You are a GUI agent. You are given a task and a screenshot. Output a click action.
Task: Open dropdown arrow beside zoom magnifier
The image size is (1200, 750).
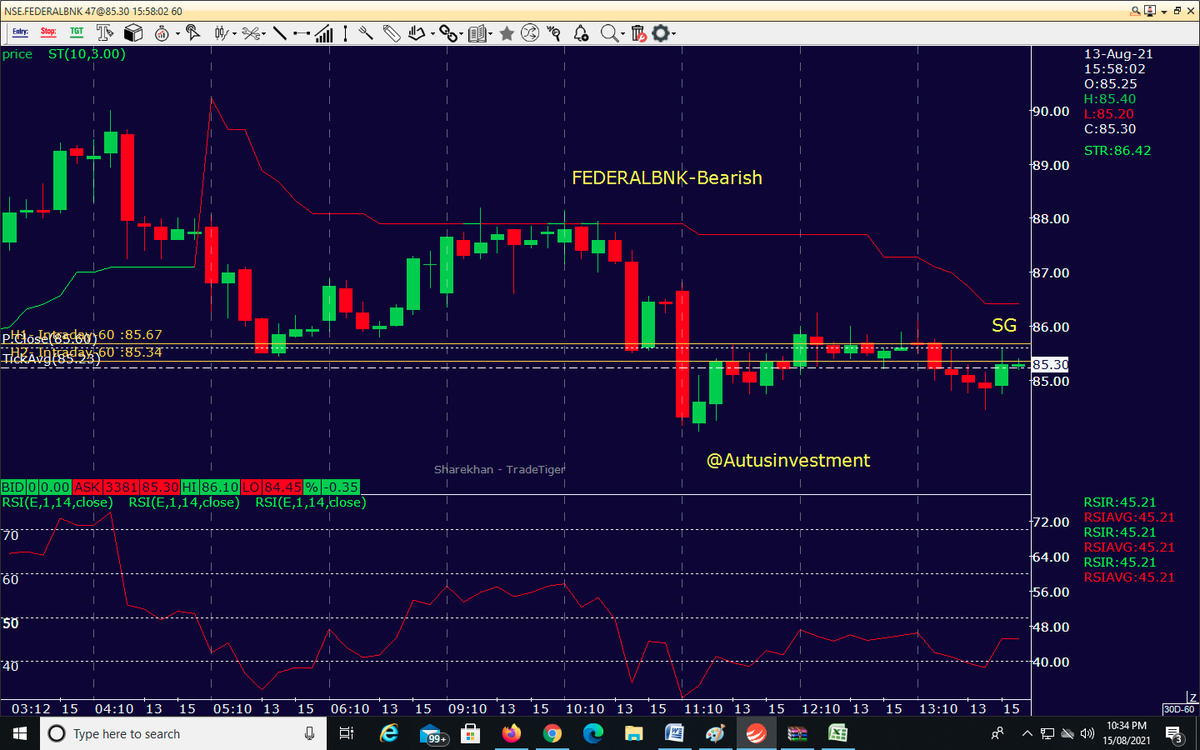point(622,34)
